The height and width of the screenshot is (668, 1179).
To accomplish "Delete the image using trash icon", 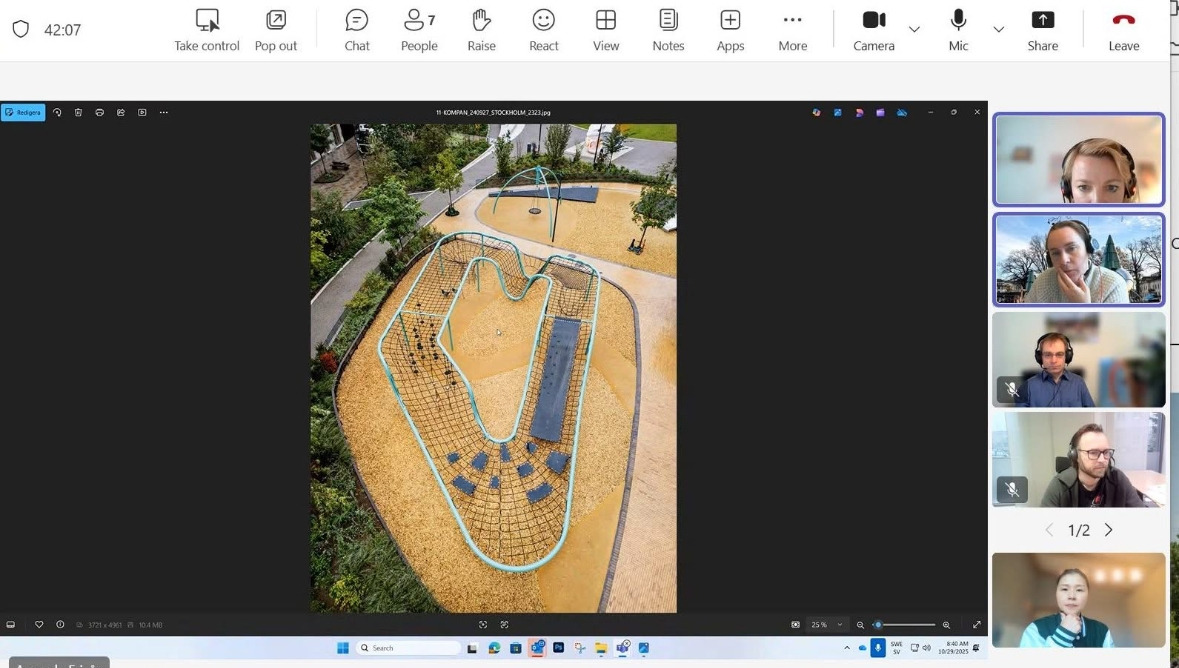I will click(78, 112).
